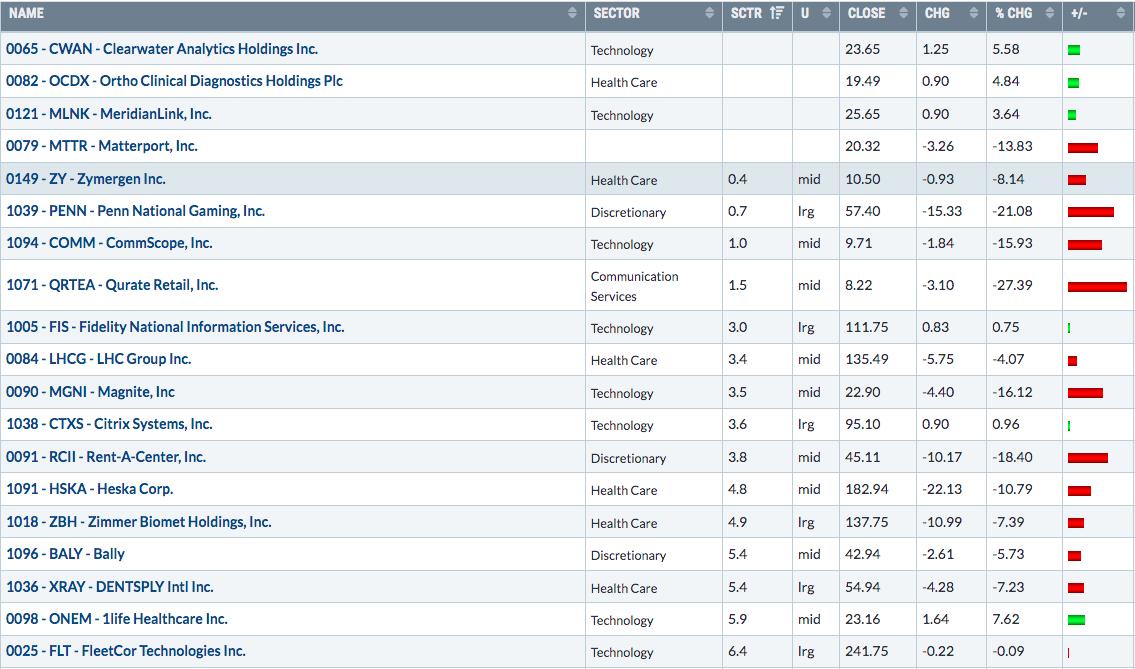Open the HSKA Heska Corp. link

[90, 489]
